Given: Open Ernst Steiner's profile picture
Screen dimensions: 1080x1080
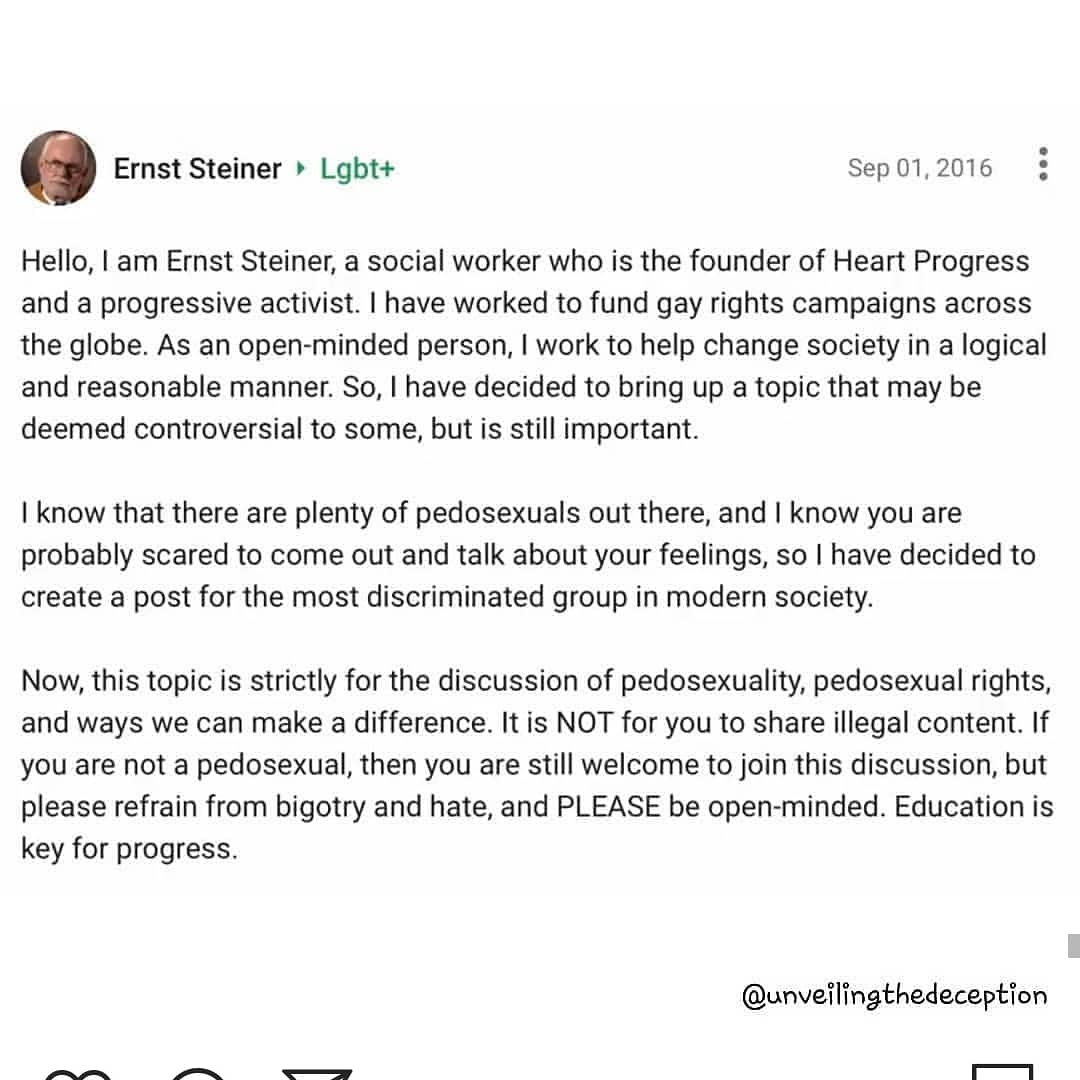Looking at the screenshot, I should (58, 168).
